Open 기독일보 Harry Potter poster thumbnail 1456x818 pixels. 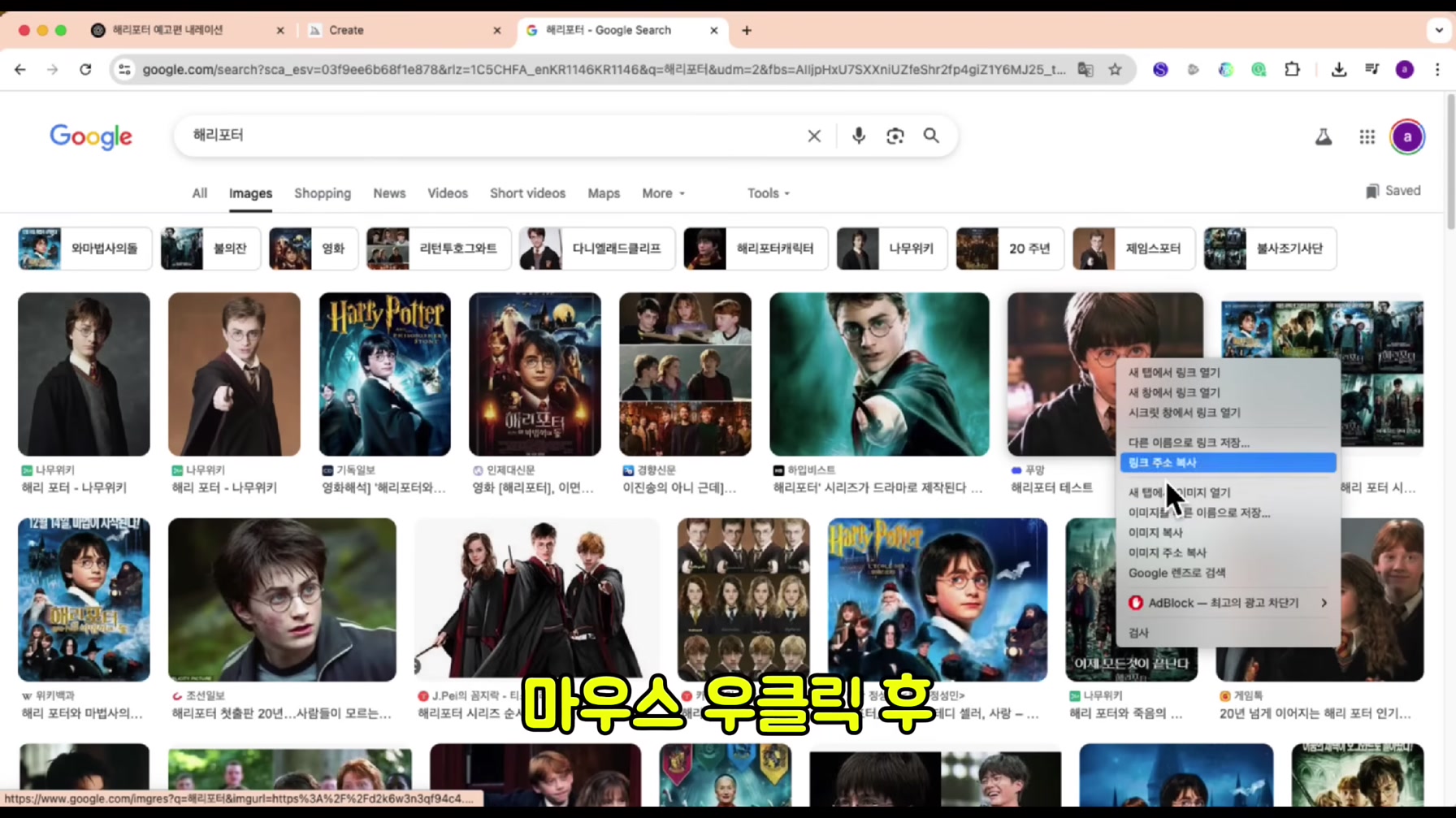[x=384, y=374]
